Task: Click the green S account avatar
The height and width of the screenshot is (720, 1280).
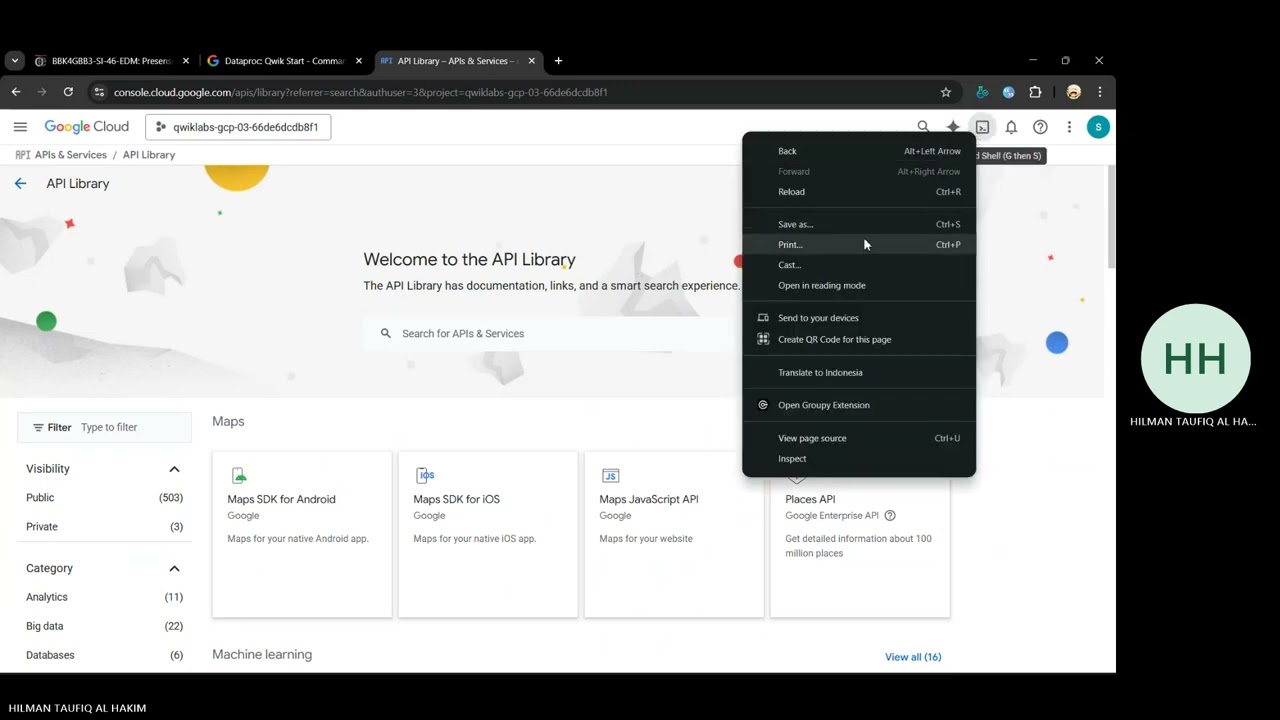Action: (x=1098, y=127)
